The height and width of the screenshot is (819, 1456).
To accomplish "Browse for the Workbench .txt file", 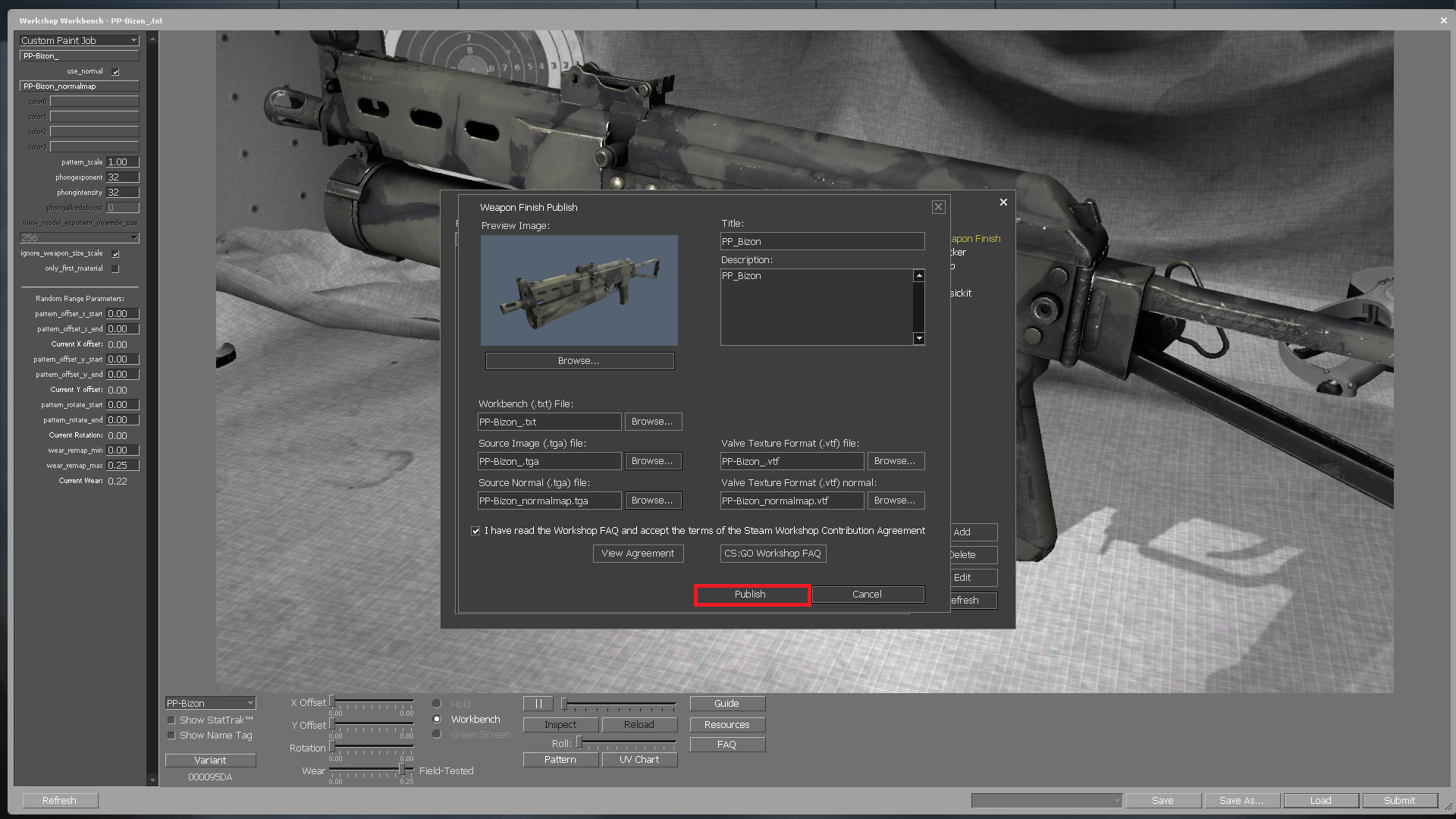I will [x=653, y=422].
